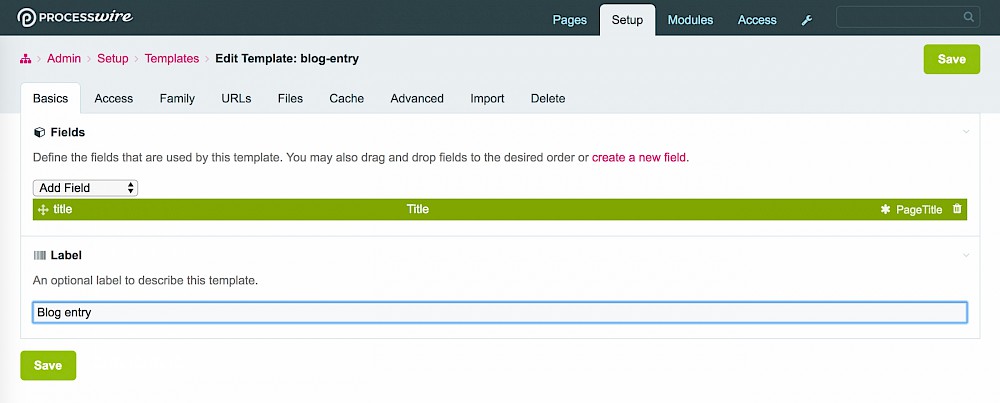The width and height of the screenshot is (1000, 403).
Task: Click the Edit Template: blog-entry heading
Action: coord(287,59)
